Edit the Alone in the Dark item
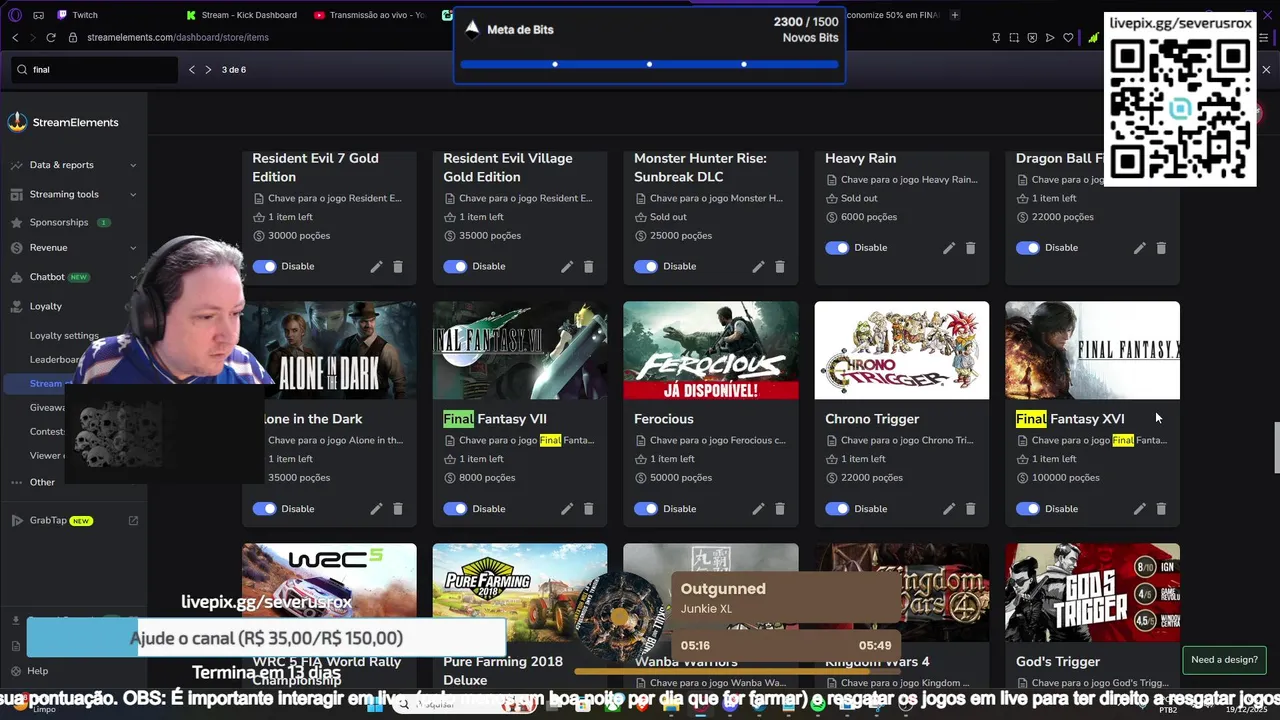 click(376, 509)
